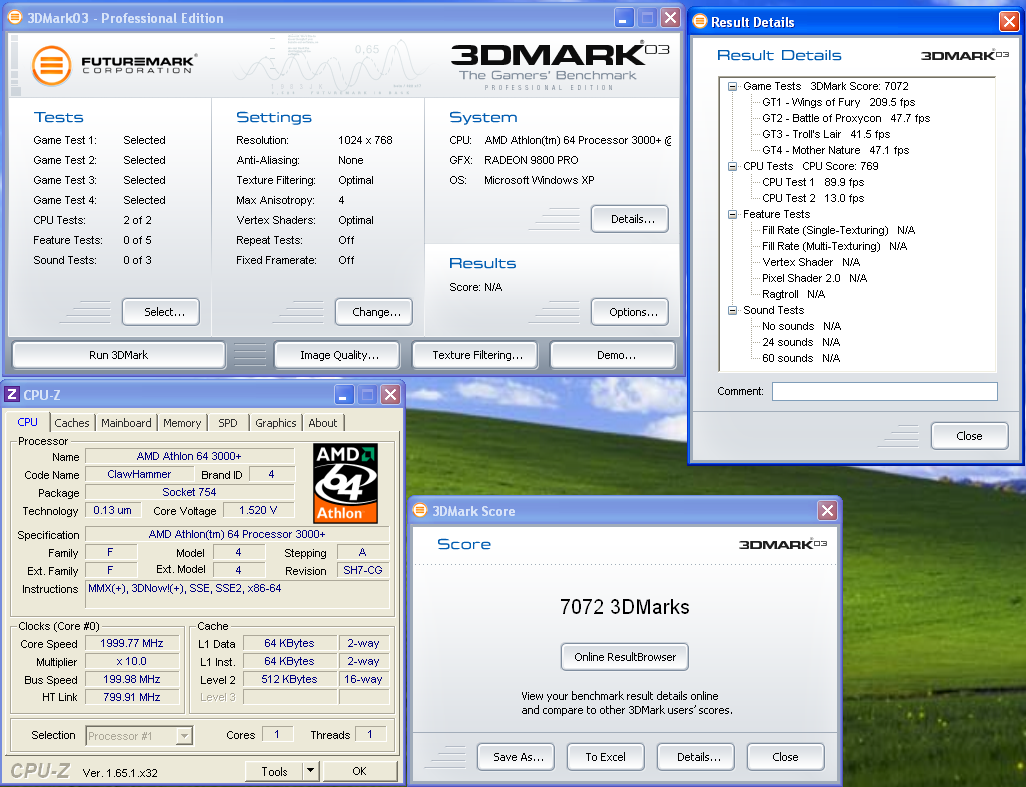Open the Tools dropdown arrow in CPU-Z

[x=311, y=771]
